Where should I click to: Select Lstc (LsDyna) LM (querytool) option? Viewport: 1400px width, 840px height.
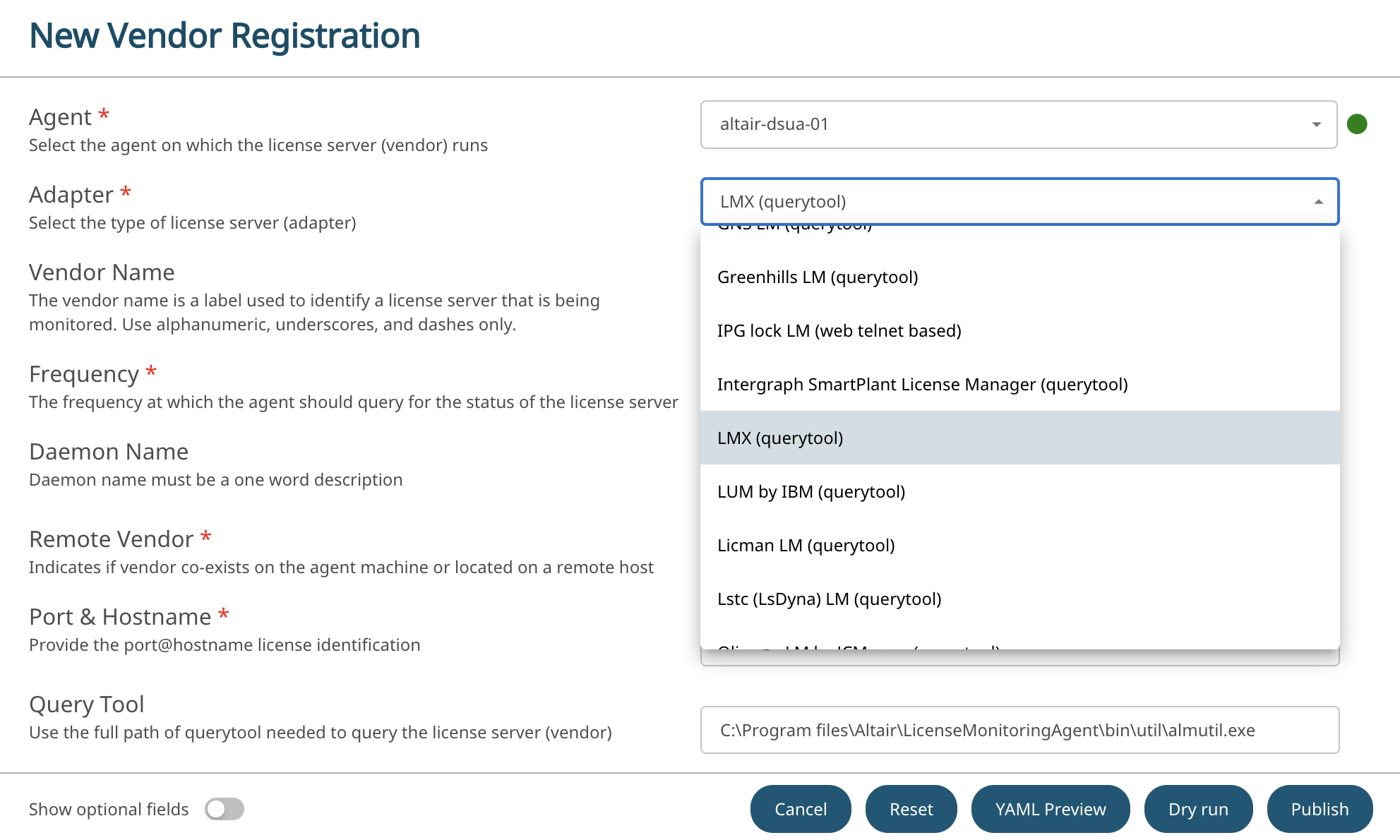(829, 599)
